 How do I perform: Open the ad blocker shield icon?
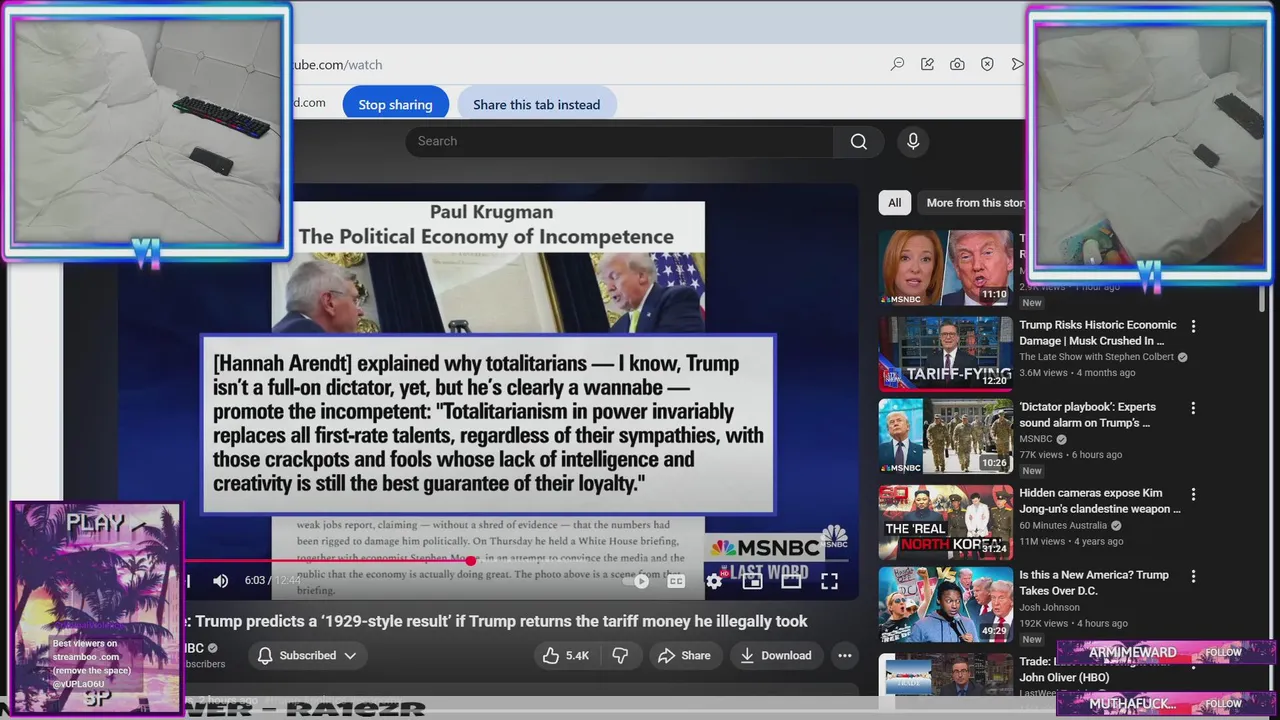[x=987, y=64]
